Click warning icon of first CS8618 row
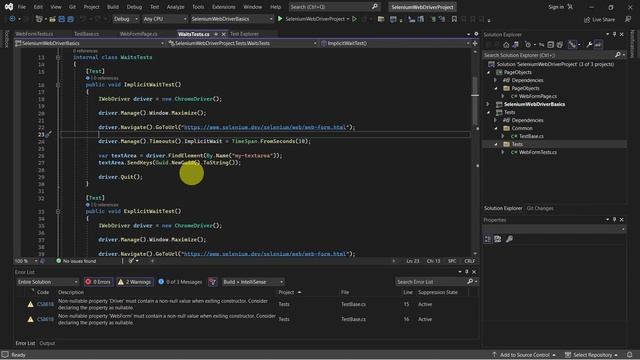Viewport: 640px width, 360px height. [x=30, y=304]
